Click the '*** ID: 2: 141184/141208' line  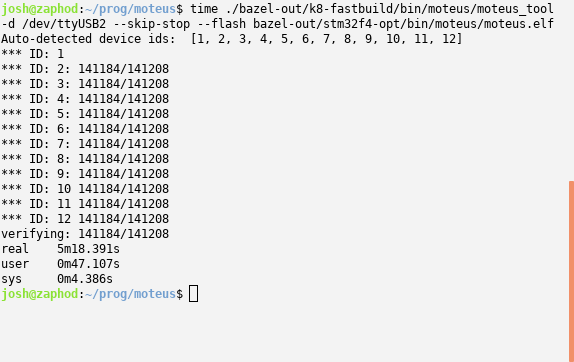tap(85, 69)
